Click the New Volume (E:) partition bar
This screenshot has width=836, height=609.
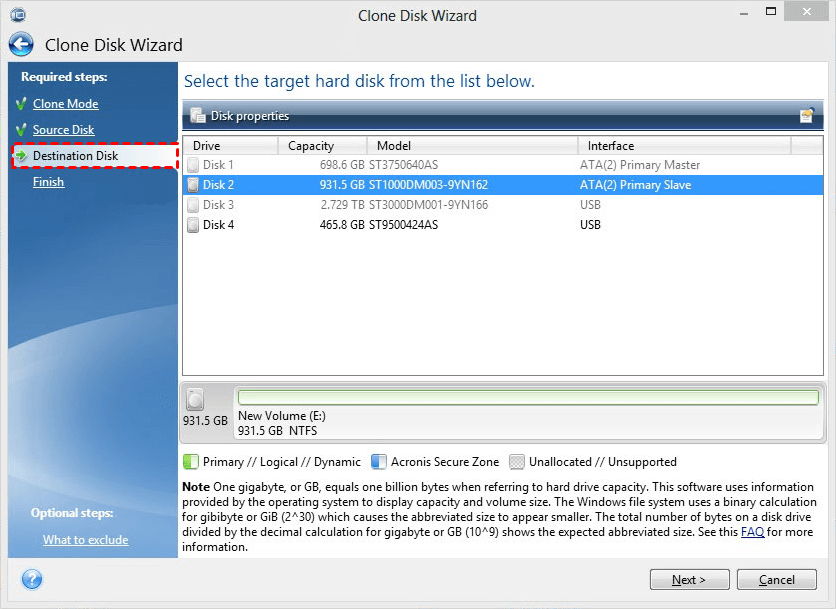click(528, 397)
